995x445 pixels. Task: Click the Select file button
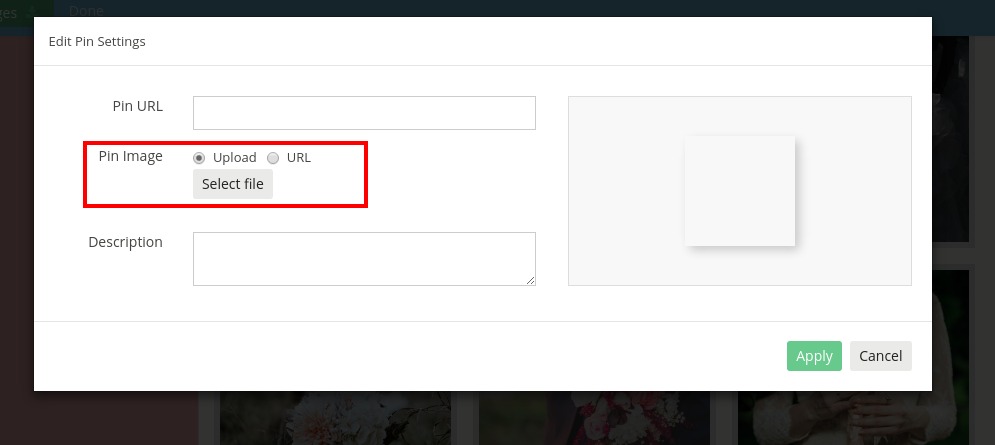click(x=233, y=184)
